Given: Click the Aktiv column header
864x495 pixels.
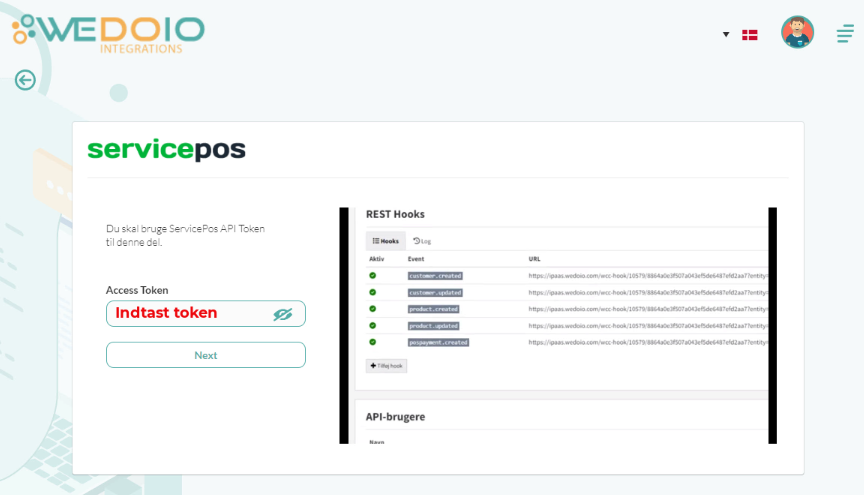Looking at the screenshot, I should 376,259.
